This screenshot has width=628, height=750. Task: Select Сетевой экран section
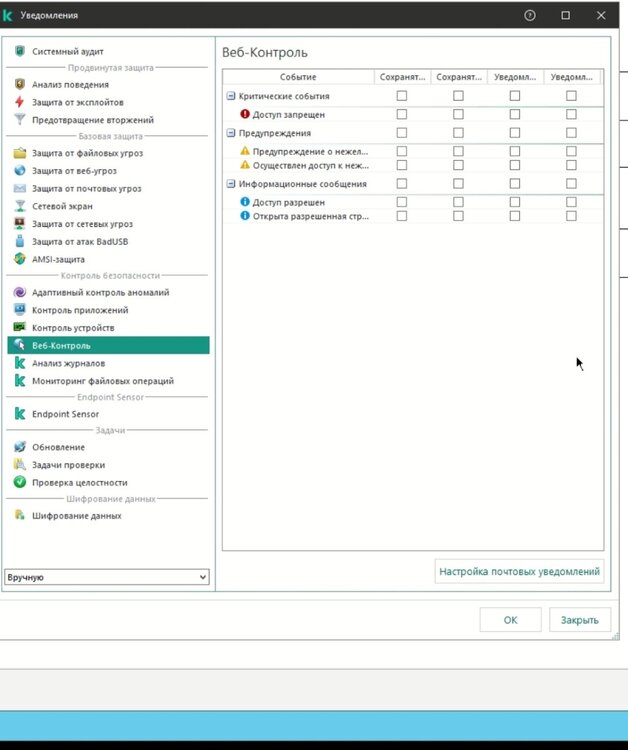[109, 206]
